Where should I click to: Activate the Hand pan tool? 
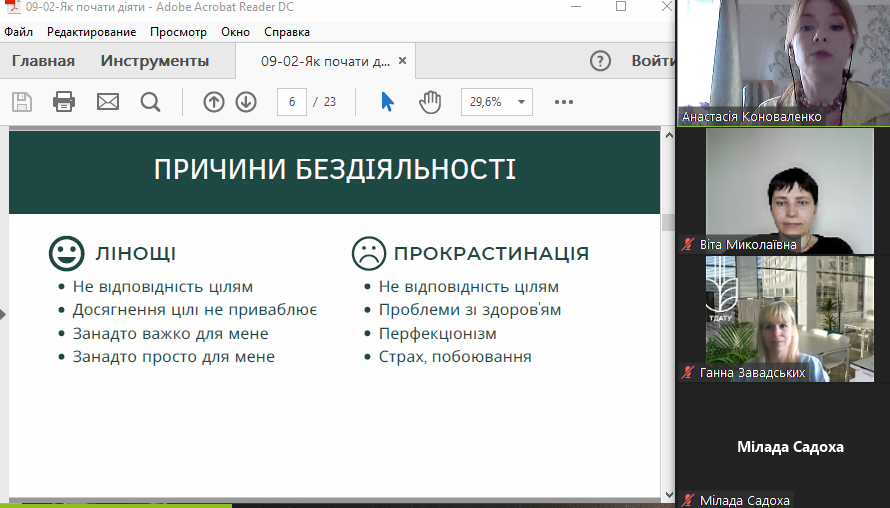(x=430, y=101)
